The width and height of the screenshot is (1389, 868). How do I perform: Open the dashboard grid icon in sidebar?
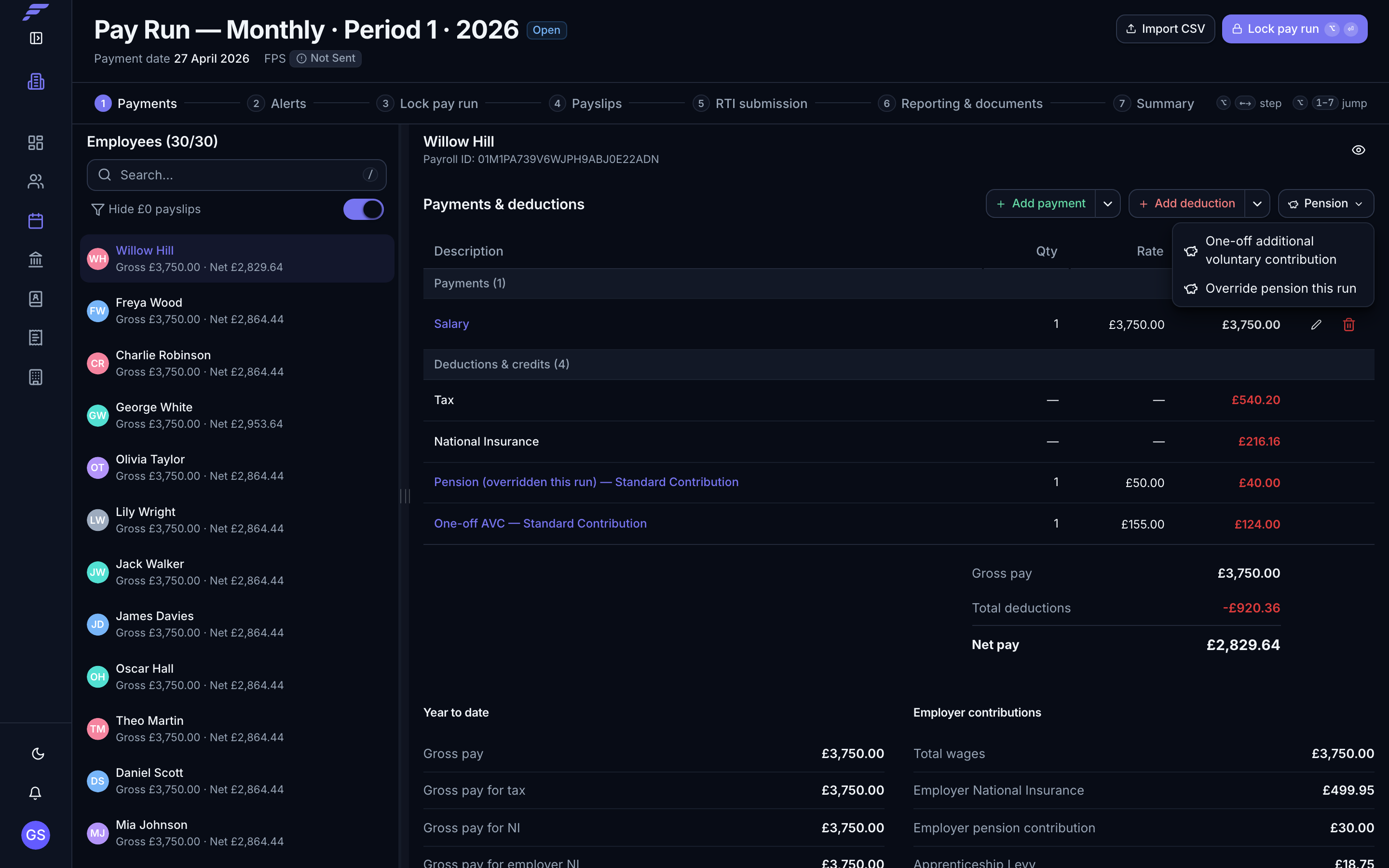click(x=36, y=142)
